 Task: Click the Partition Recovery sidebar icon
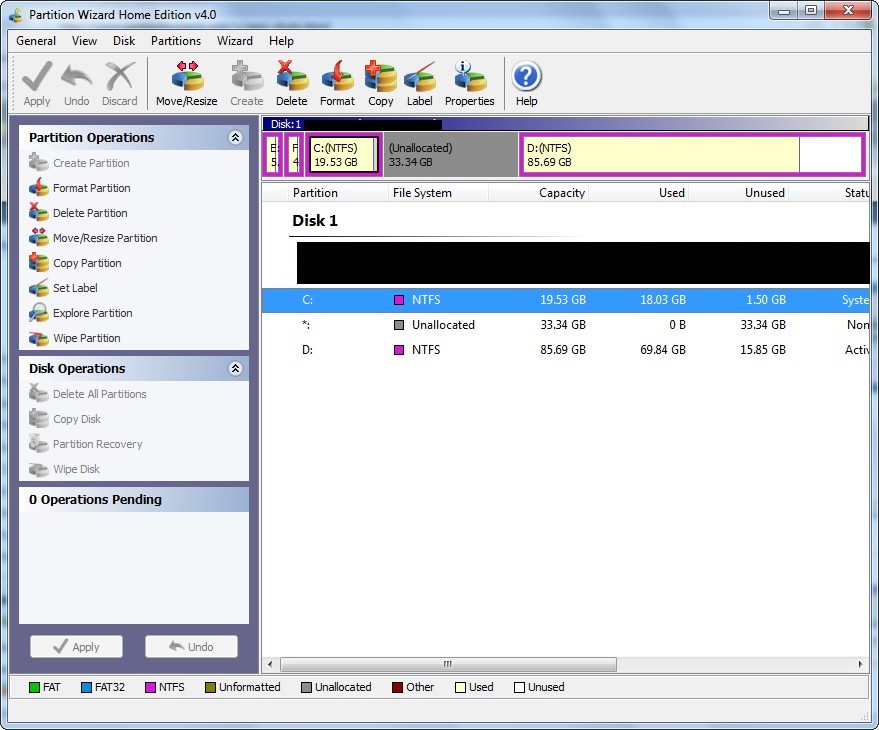[x=39, y=444]
